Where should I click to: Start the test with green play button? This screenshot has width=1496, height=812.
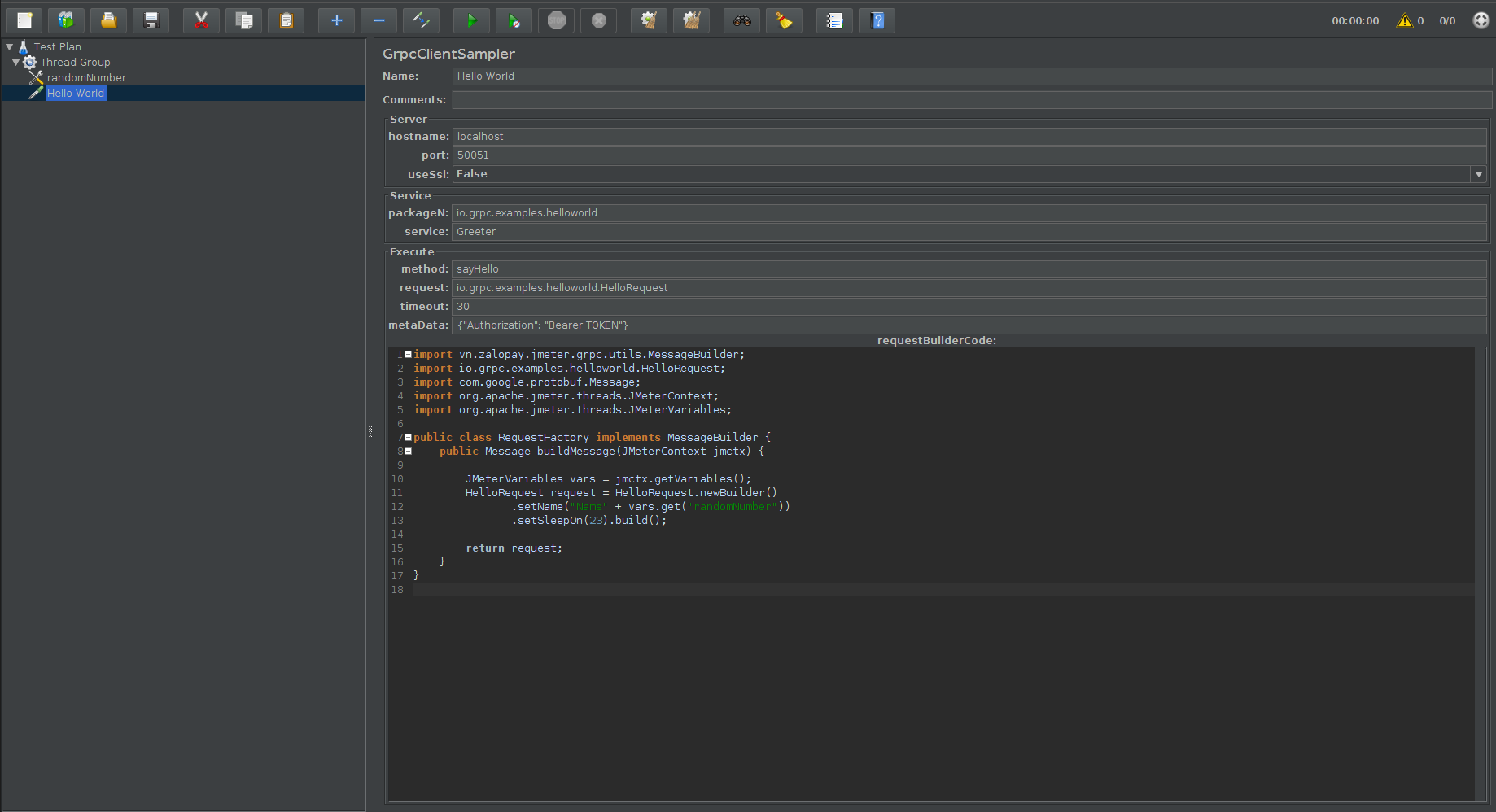click(x=471, y=20)
